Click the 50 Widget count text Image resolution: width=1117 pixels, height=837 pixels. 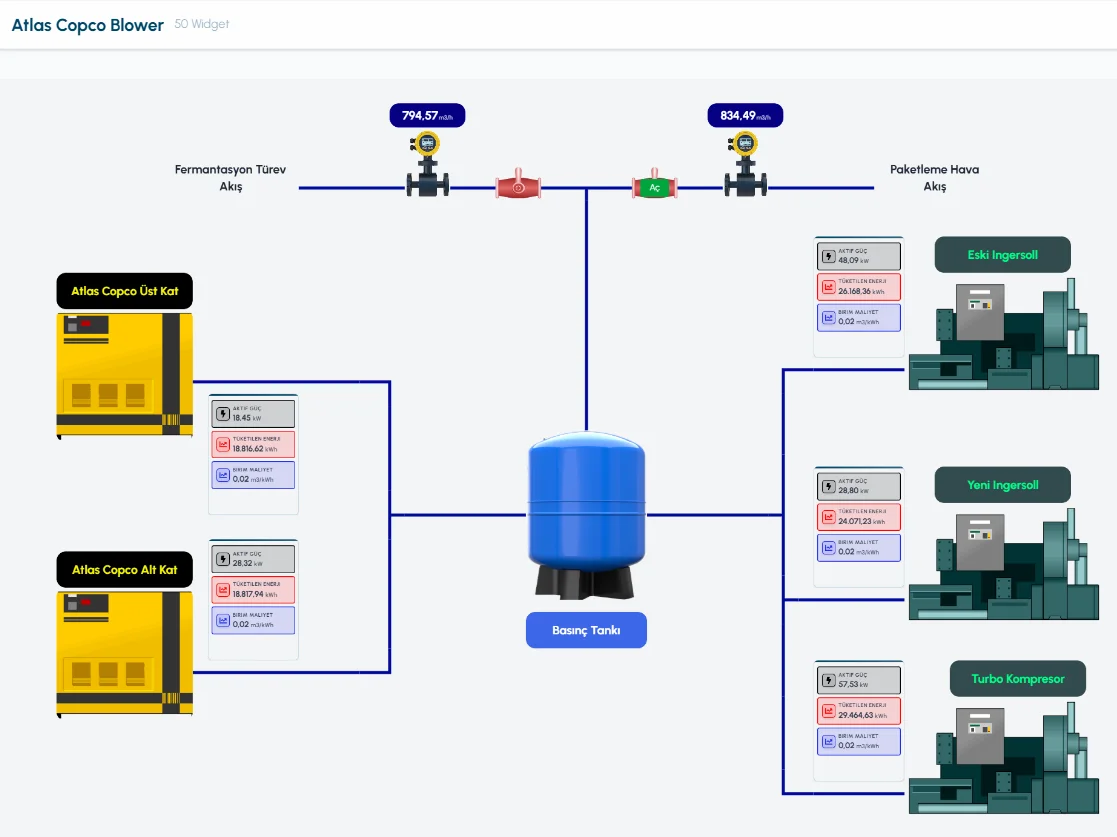202,24
